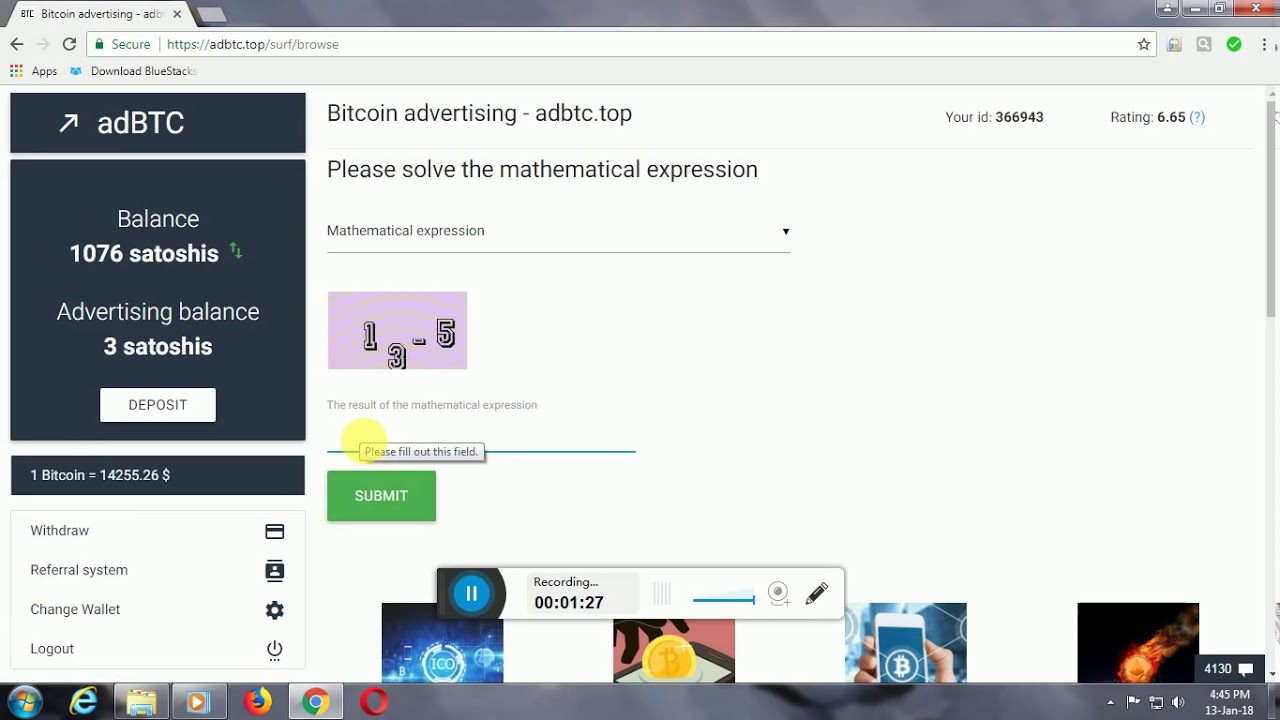Screen dimensions: 1280x720
Task: Open the Apps shortcut in bookmarks bar
Action: [x=34, y=71]
